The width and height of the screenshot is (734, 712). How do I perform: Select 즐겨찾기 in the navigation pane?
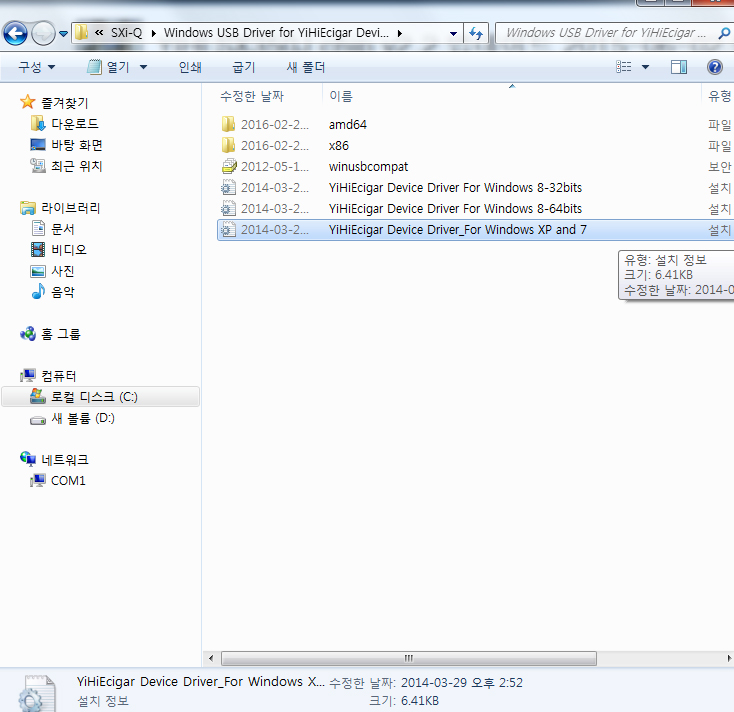pyautogui.click(x=64, y=103)
